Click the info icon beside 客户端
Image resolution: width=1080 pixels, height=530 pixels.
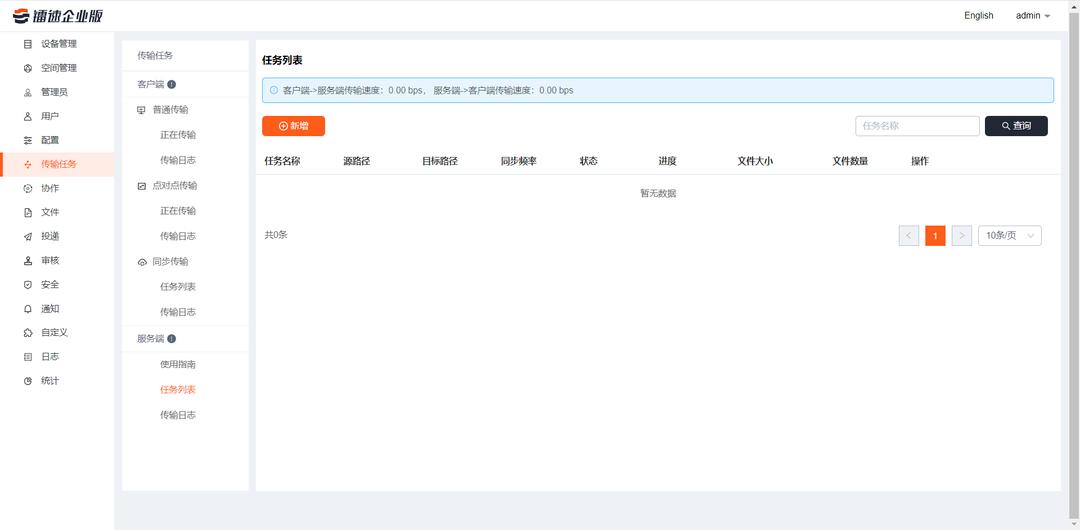click(x=172, y=84)
